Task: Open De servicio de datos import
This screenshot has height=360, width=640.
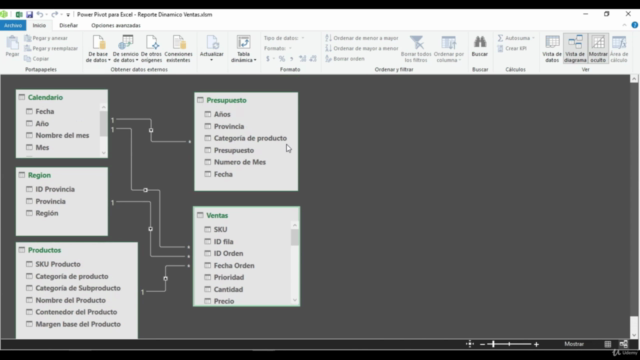Action: [x=125, y=49]
